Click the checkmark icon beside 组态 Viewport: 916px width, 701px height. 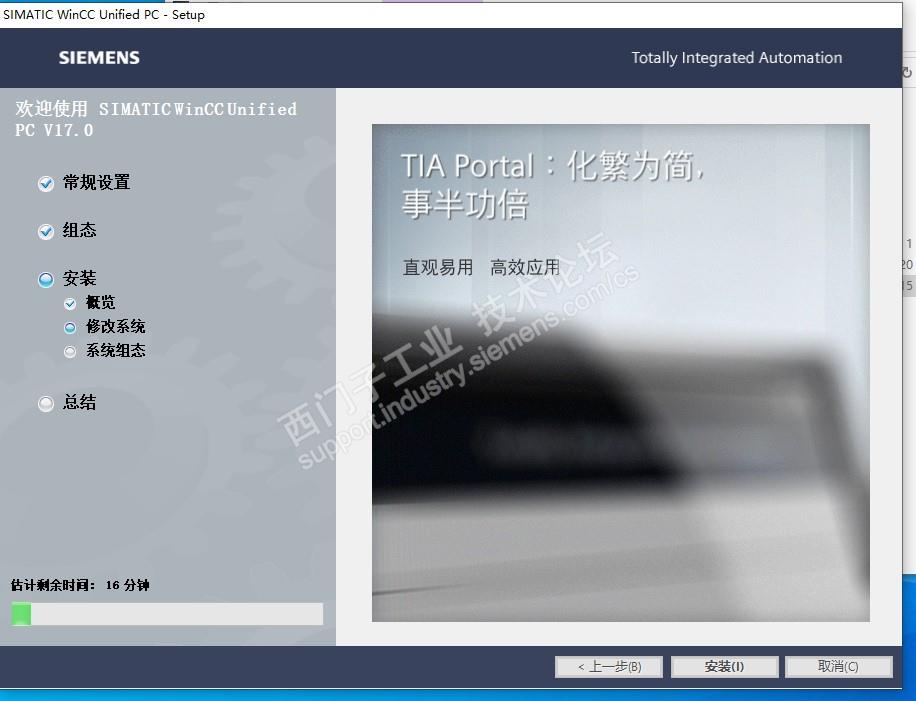coord(46,232)
